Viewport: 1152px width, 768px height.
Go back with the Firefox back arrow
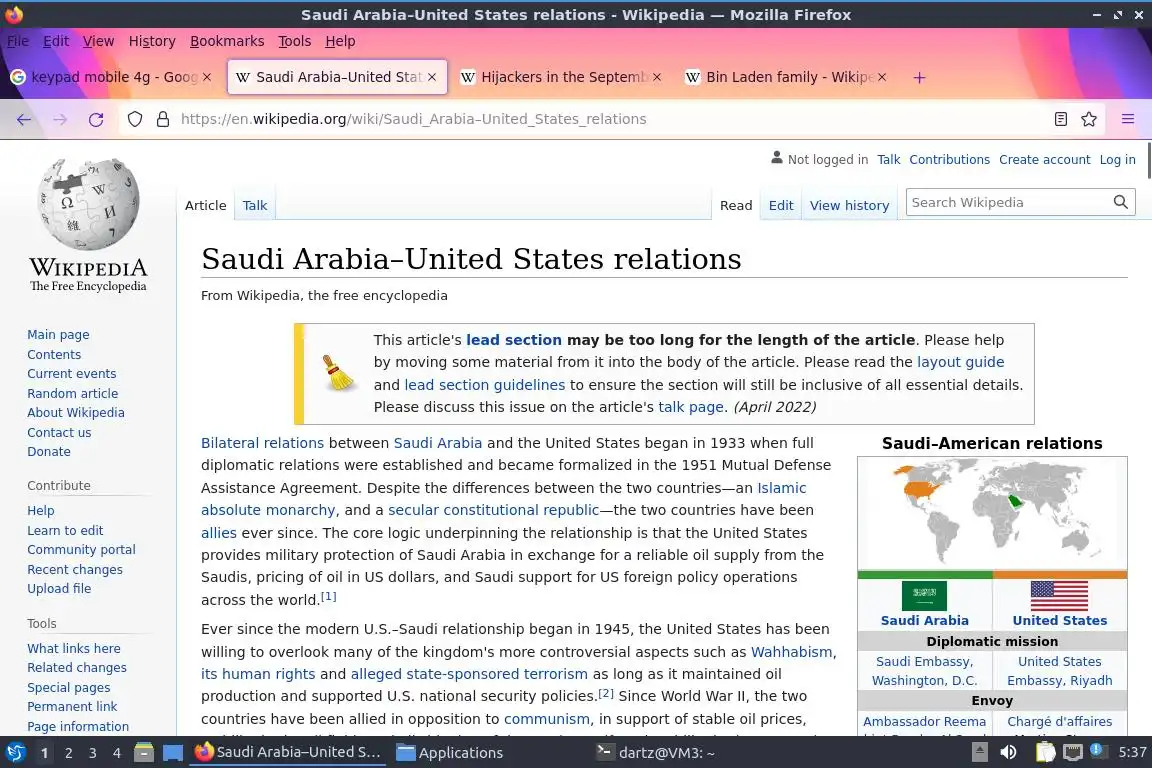(x=24, y=119)
